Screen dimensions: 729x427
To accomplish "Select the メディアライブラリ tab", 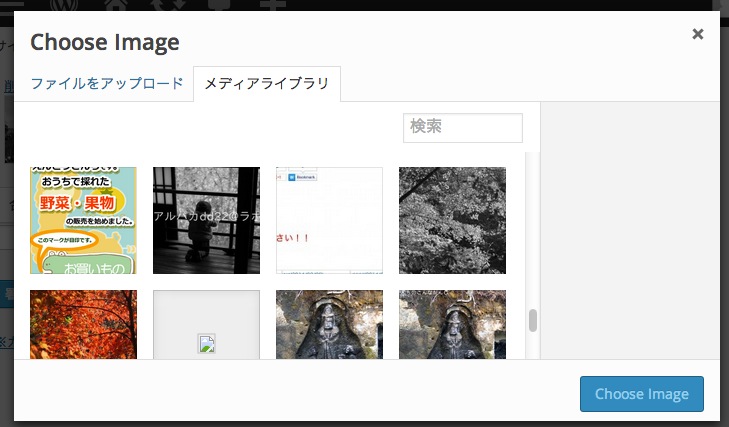I will tap(267, 84).
